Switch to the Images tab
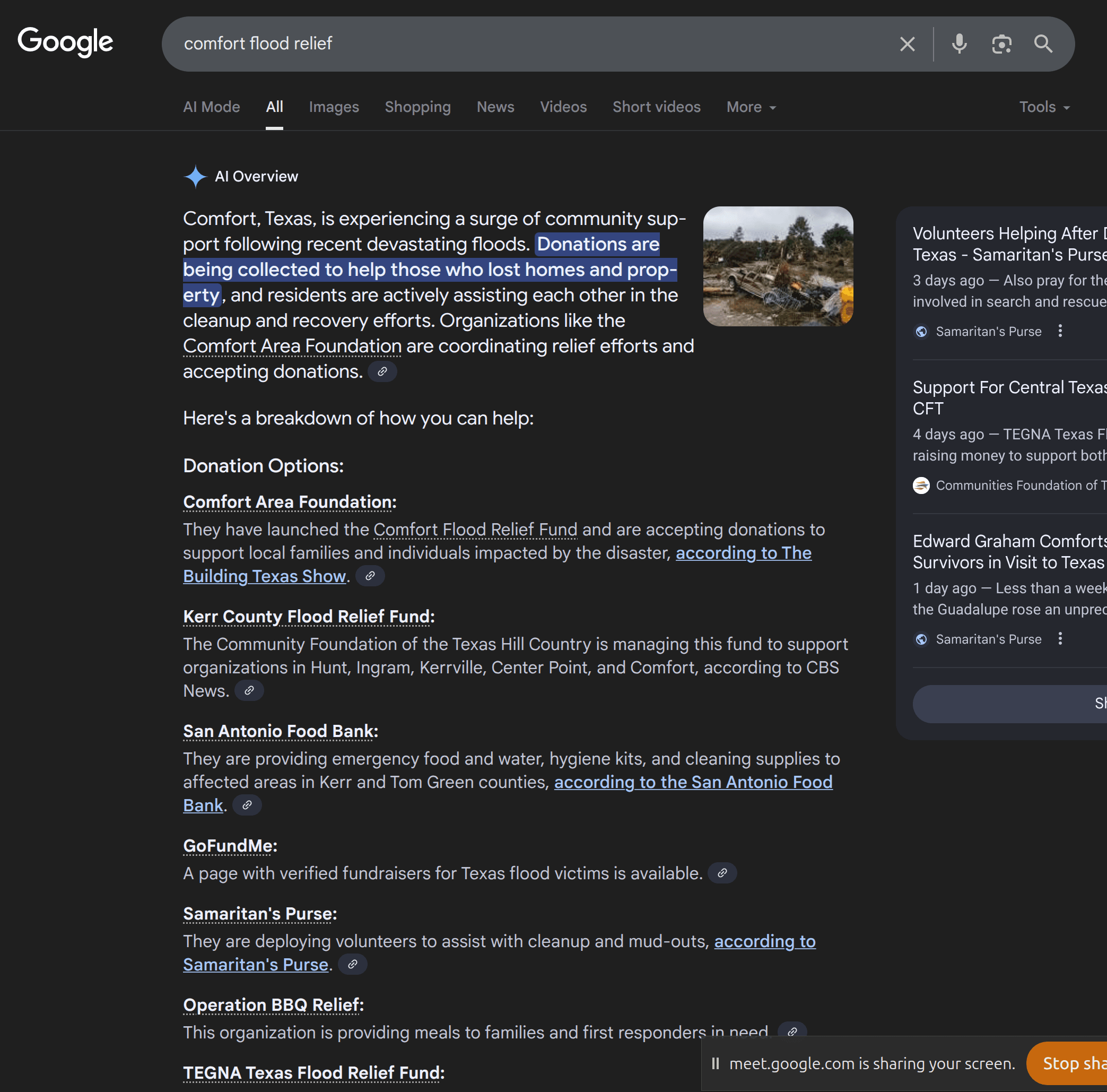 pyautogui.click(x=334, y=107)
